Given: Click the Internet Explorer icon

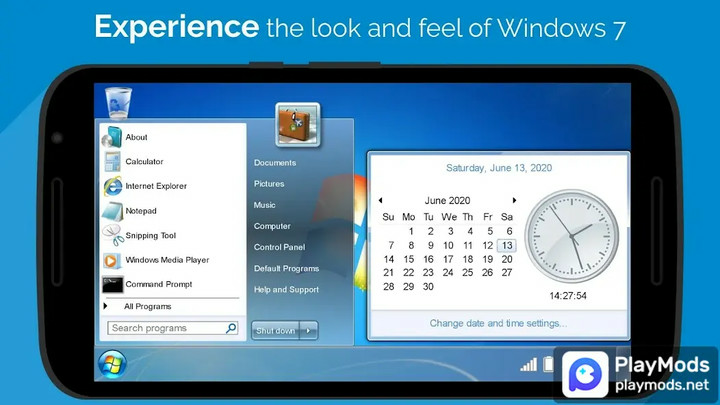Looking at the screenshot, I should coord(112,186).
